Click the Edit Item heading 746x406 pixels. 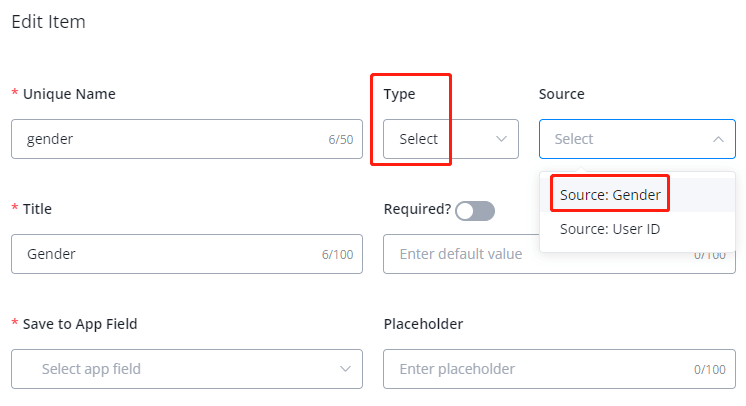48,22
